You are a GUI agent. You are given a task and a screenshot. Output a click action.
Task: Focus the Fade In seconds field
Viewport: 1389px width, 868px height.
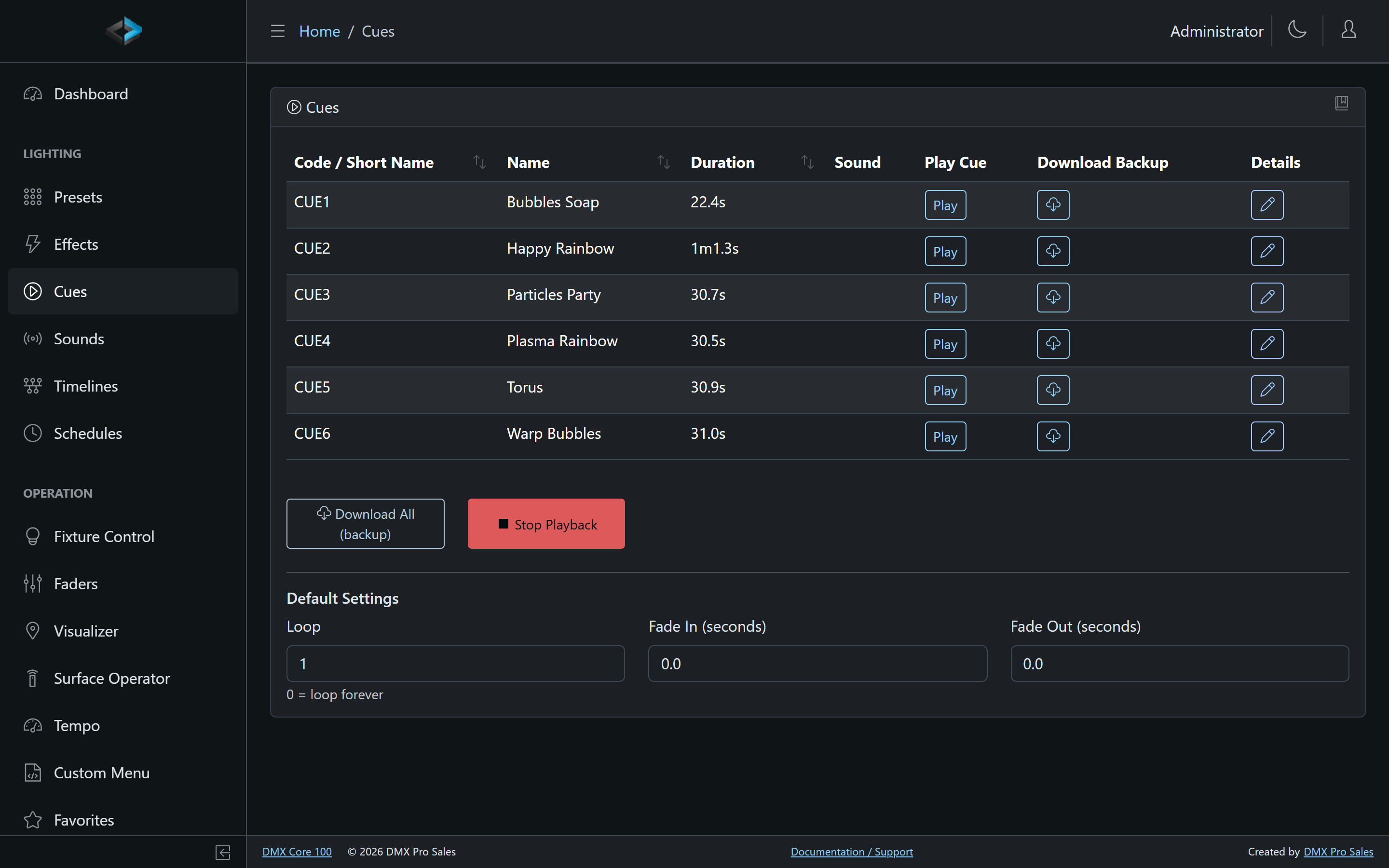pos(817,664)
